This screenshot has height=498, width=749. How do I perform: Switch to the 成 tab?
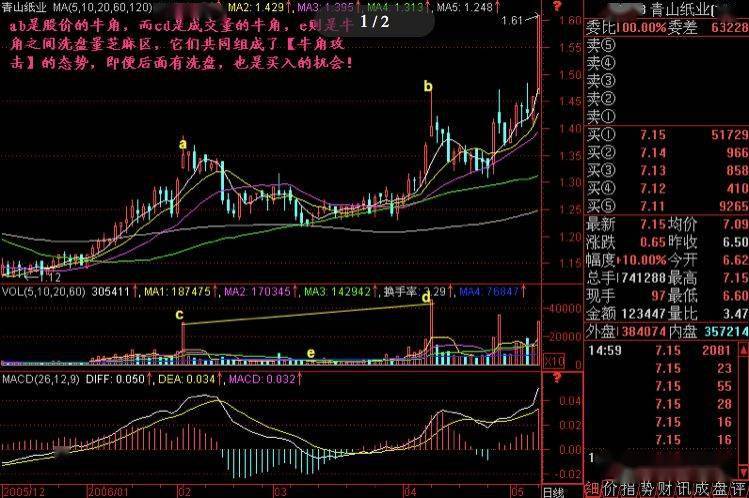[702, 488]
